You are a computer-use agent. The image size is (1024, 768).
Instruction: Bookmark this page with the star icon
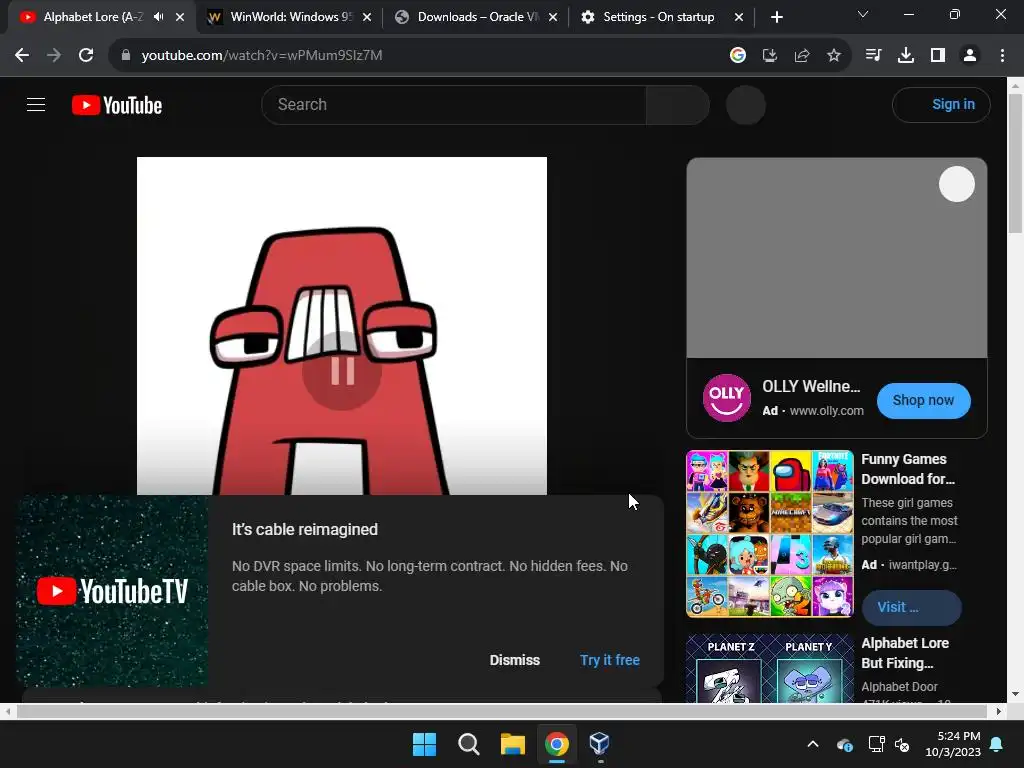click(834, 56)
